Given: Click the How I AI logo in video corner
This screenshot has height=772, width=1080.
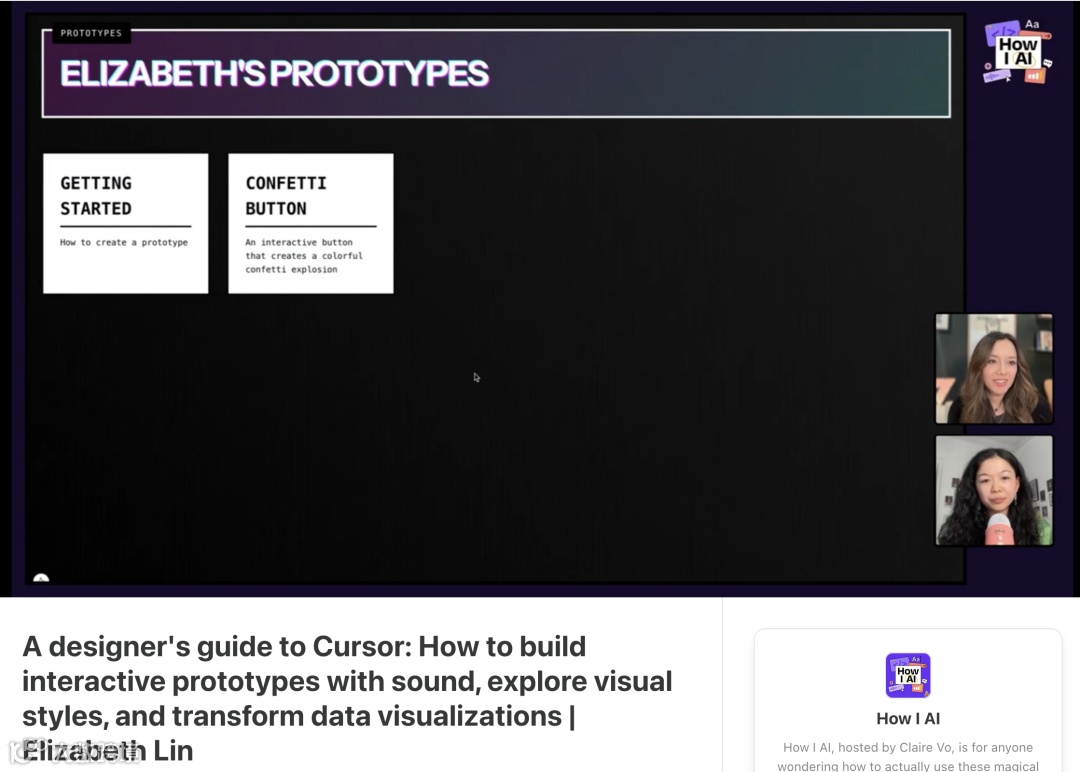Looking at the screenshot, I should pos(1017,52).
